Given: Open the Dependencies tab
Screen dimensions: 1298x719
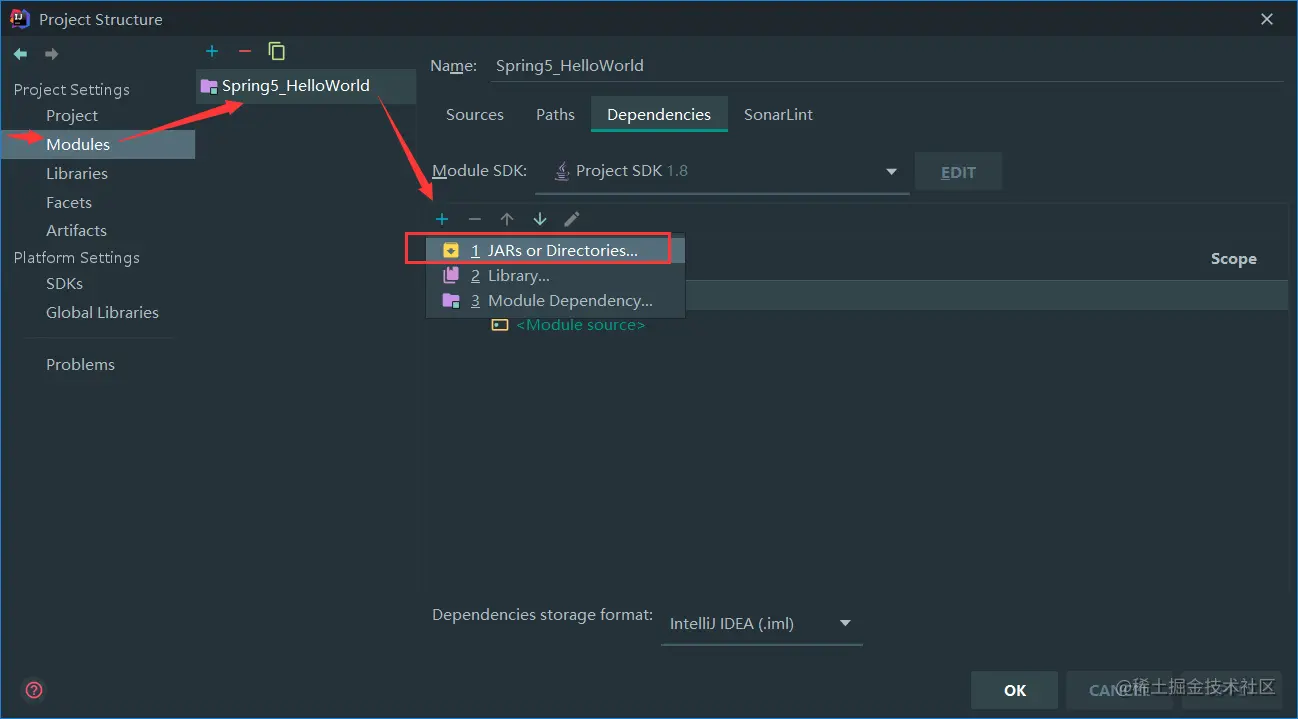Looking at the screenshot, I should (x=659, y=114).
